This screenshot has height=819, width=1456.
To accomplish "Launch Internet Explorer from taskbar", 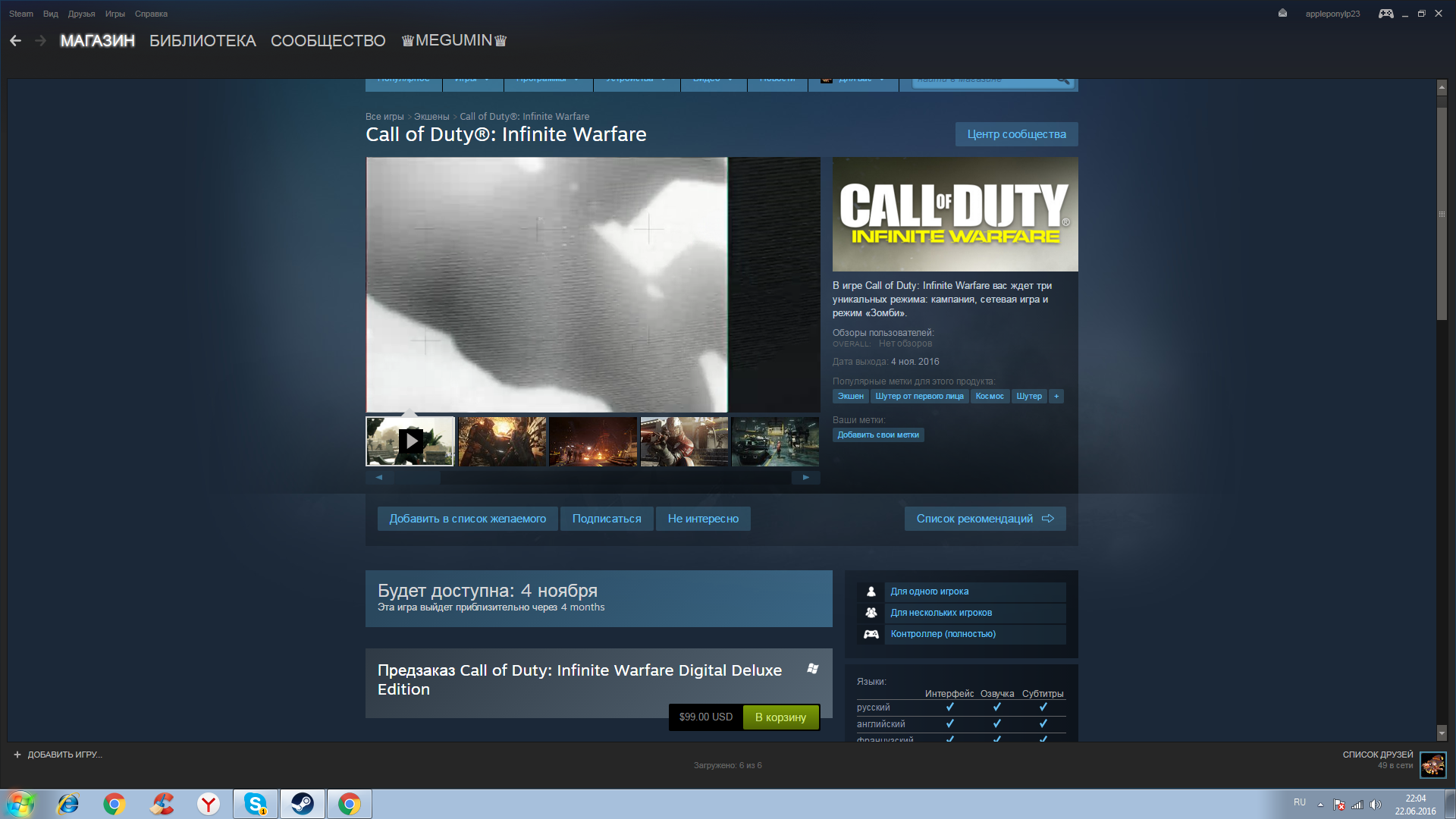I will [68, 804].
